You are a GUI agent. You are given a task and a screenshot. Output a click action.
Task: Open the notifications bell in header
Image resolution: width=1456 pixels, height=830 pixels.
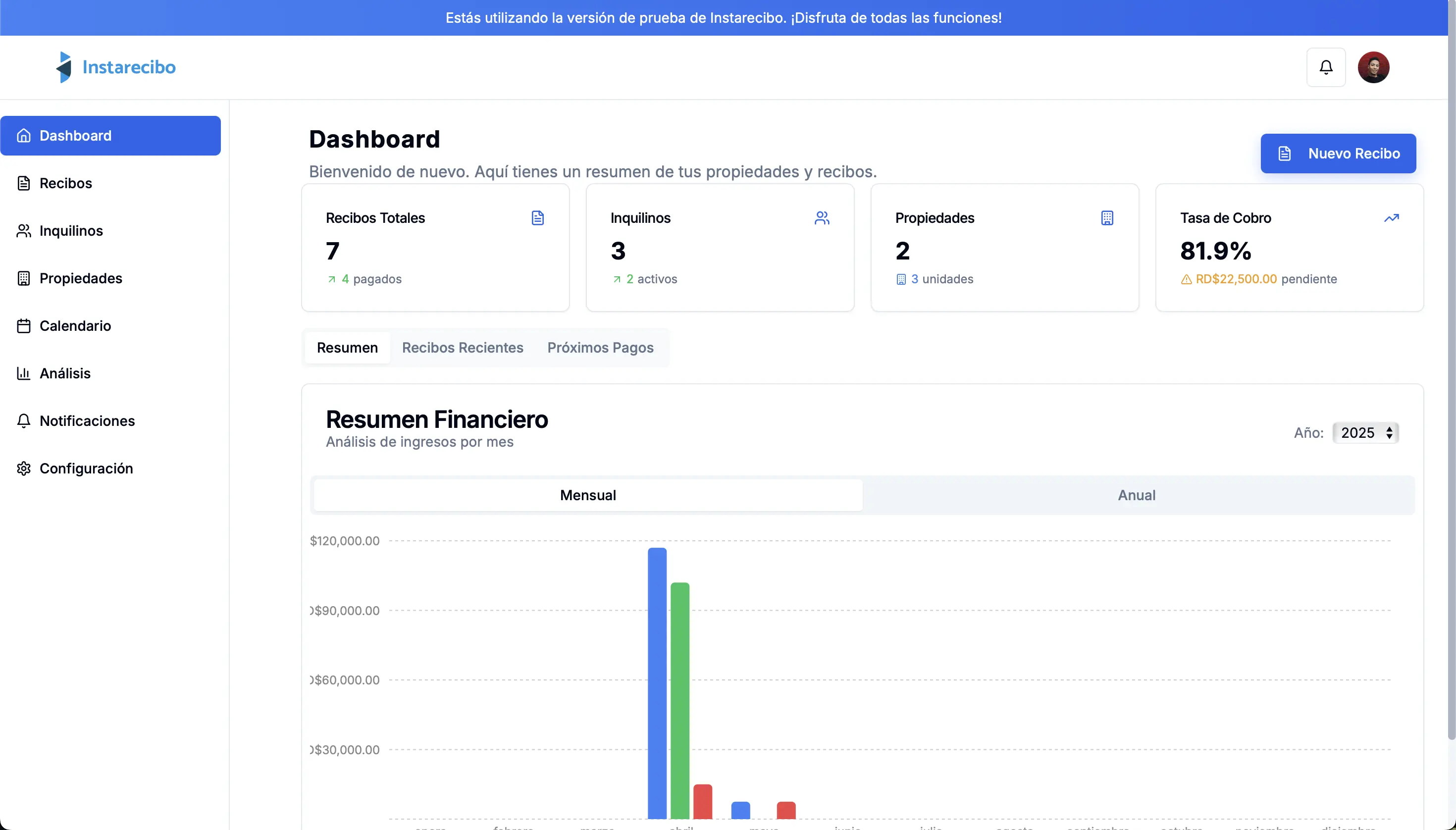pos(1326,67)
